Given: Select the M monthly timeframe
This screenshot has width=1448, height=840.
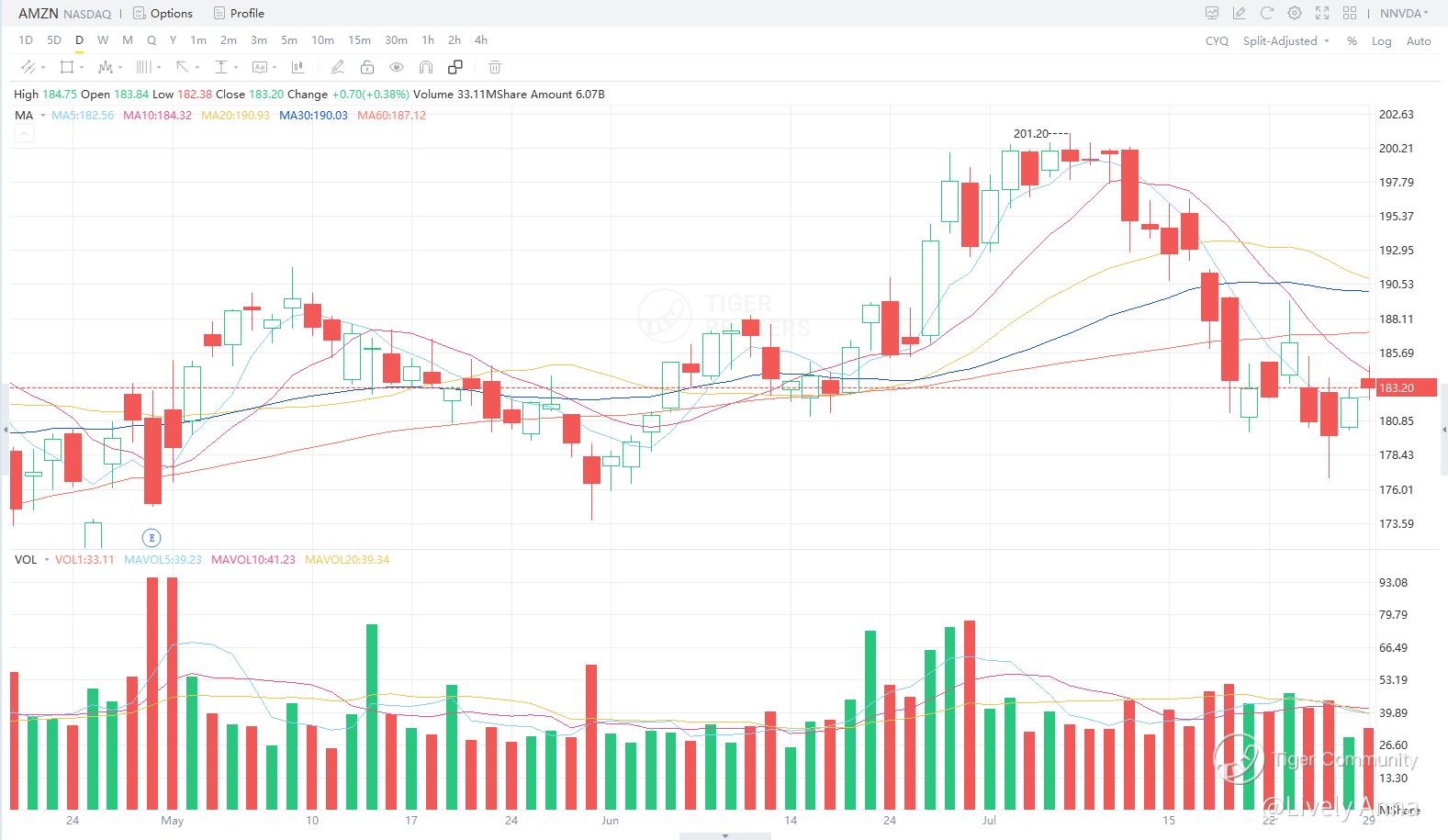Looking at the screenshot, I should coord(127,40).
